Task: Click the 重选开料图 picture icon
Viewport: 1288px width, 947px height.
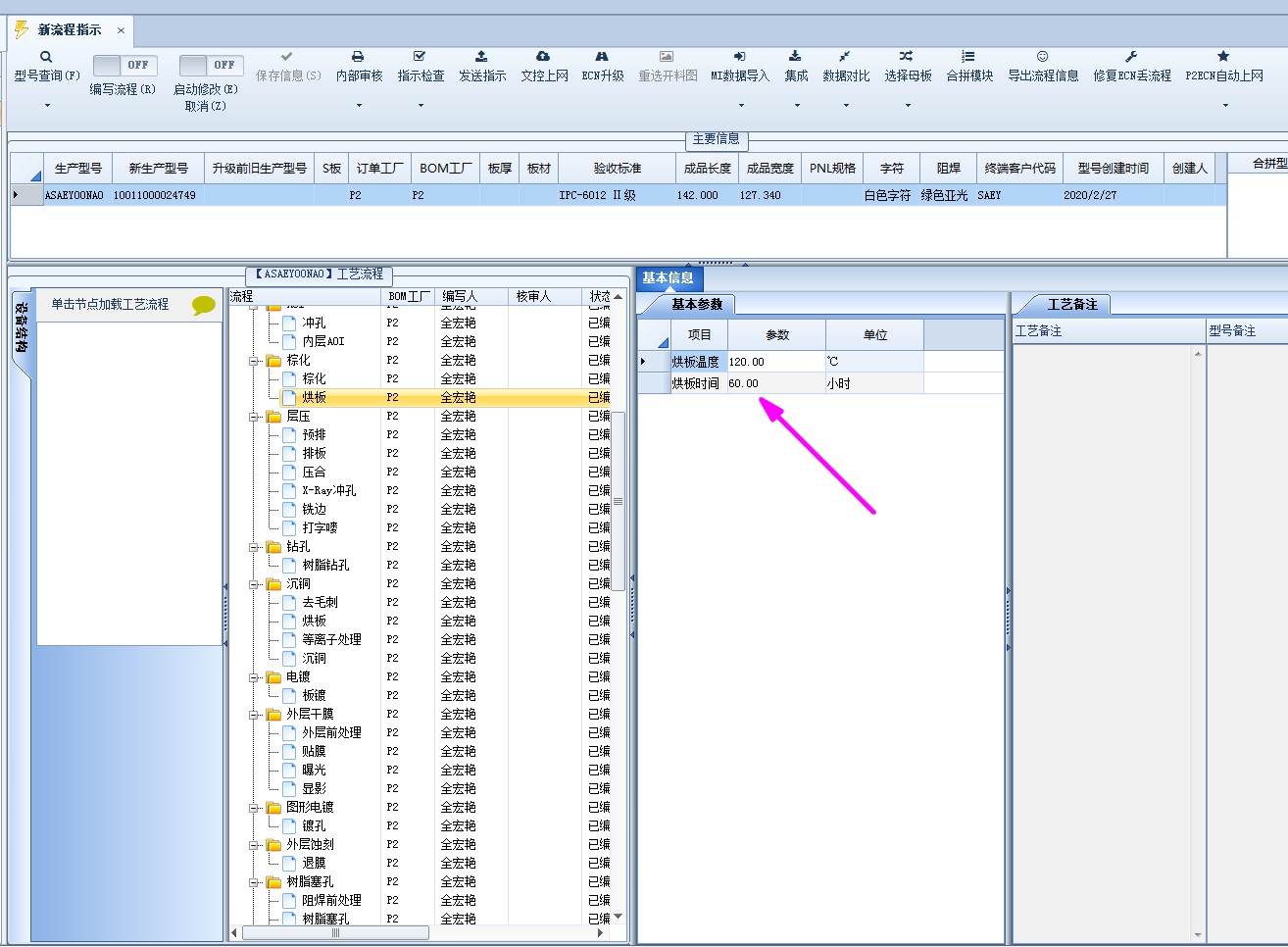Action: [667, 57]
